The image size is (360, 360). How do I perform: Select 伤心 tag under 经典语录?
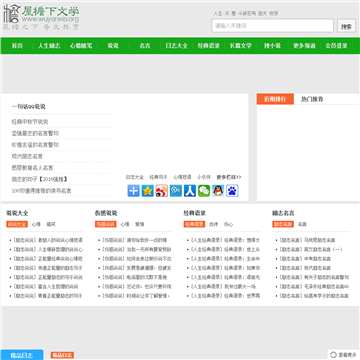point(228,224)
